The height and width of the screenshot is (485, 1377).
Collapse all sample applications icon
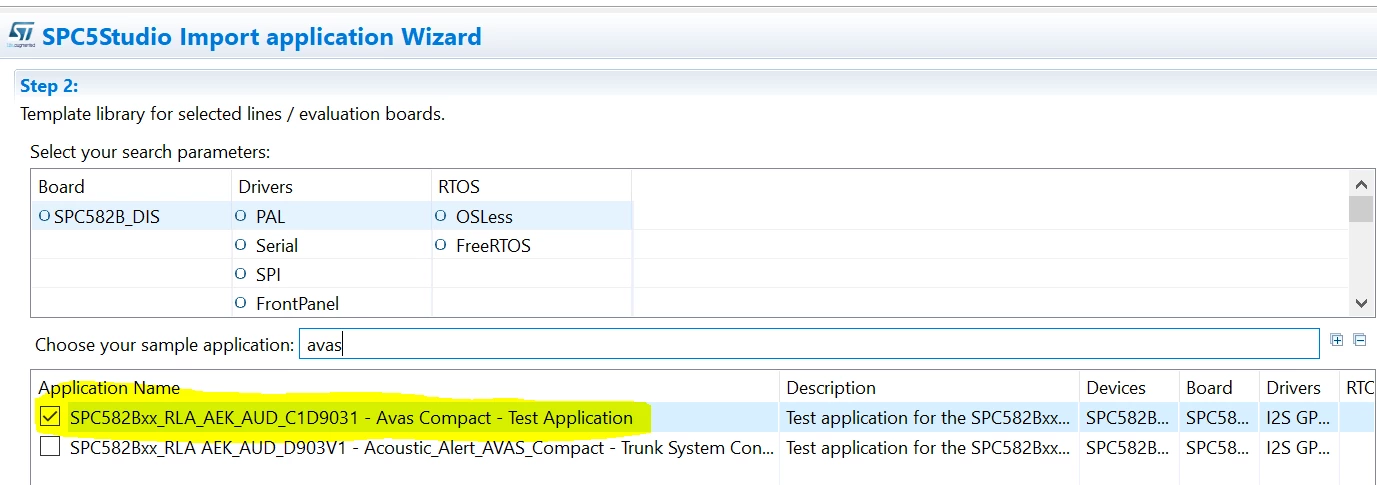(1359, 340)
